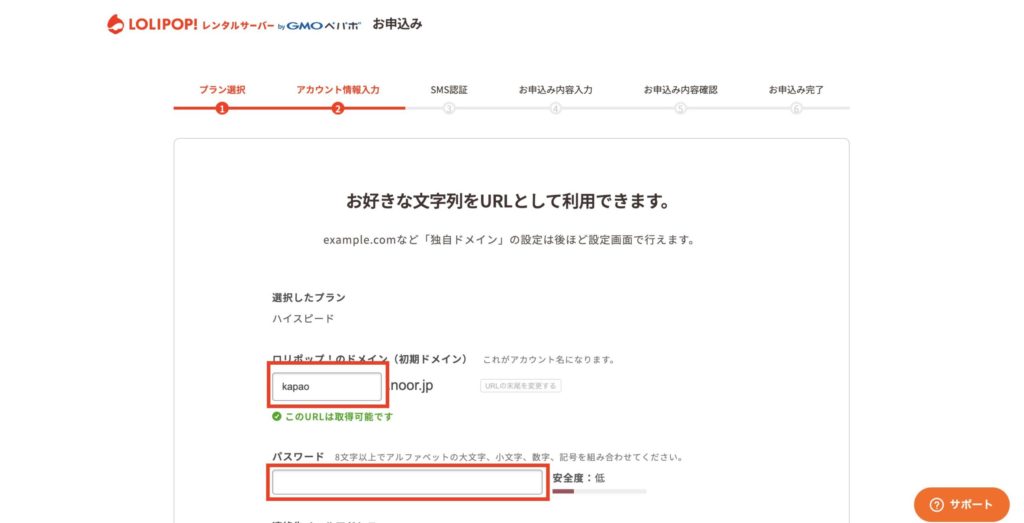Click the GMO Pepabo logo

point(319,25)
